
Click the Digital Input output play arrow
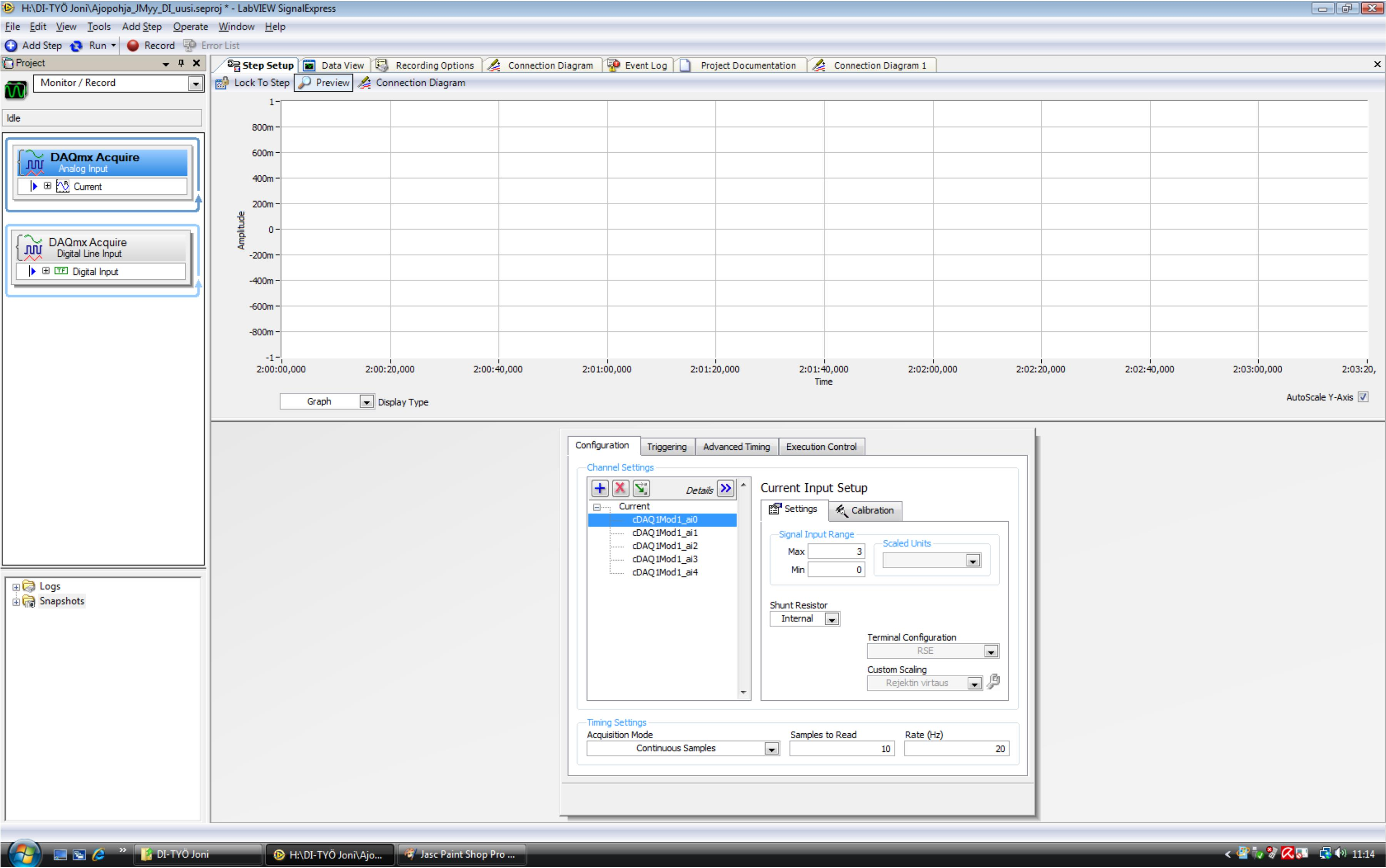click(x=32, y=271)
